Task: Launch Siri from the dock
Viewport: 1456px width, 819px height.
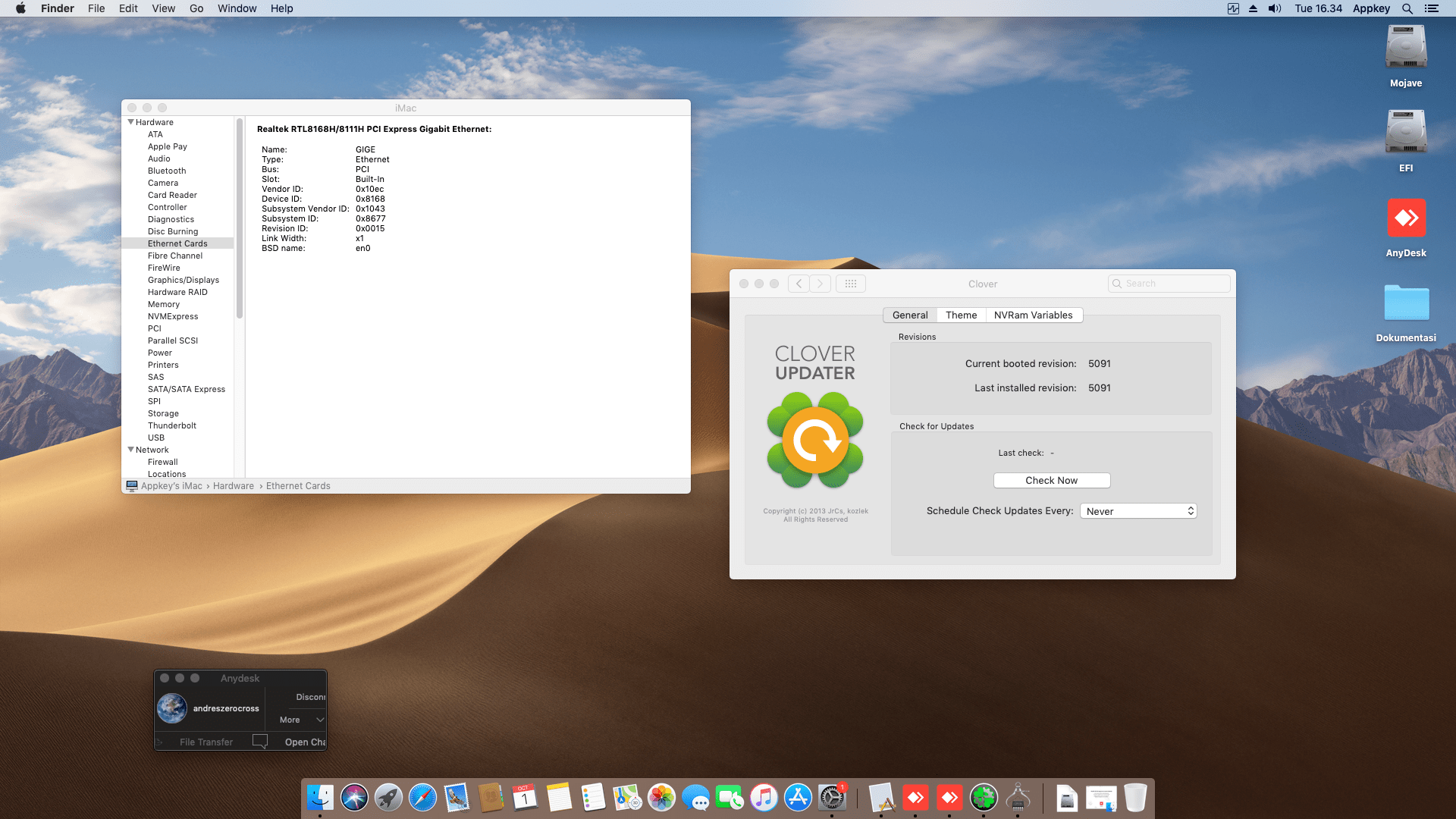Action: (354, 798)
